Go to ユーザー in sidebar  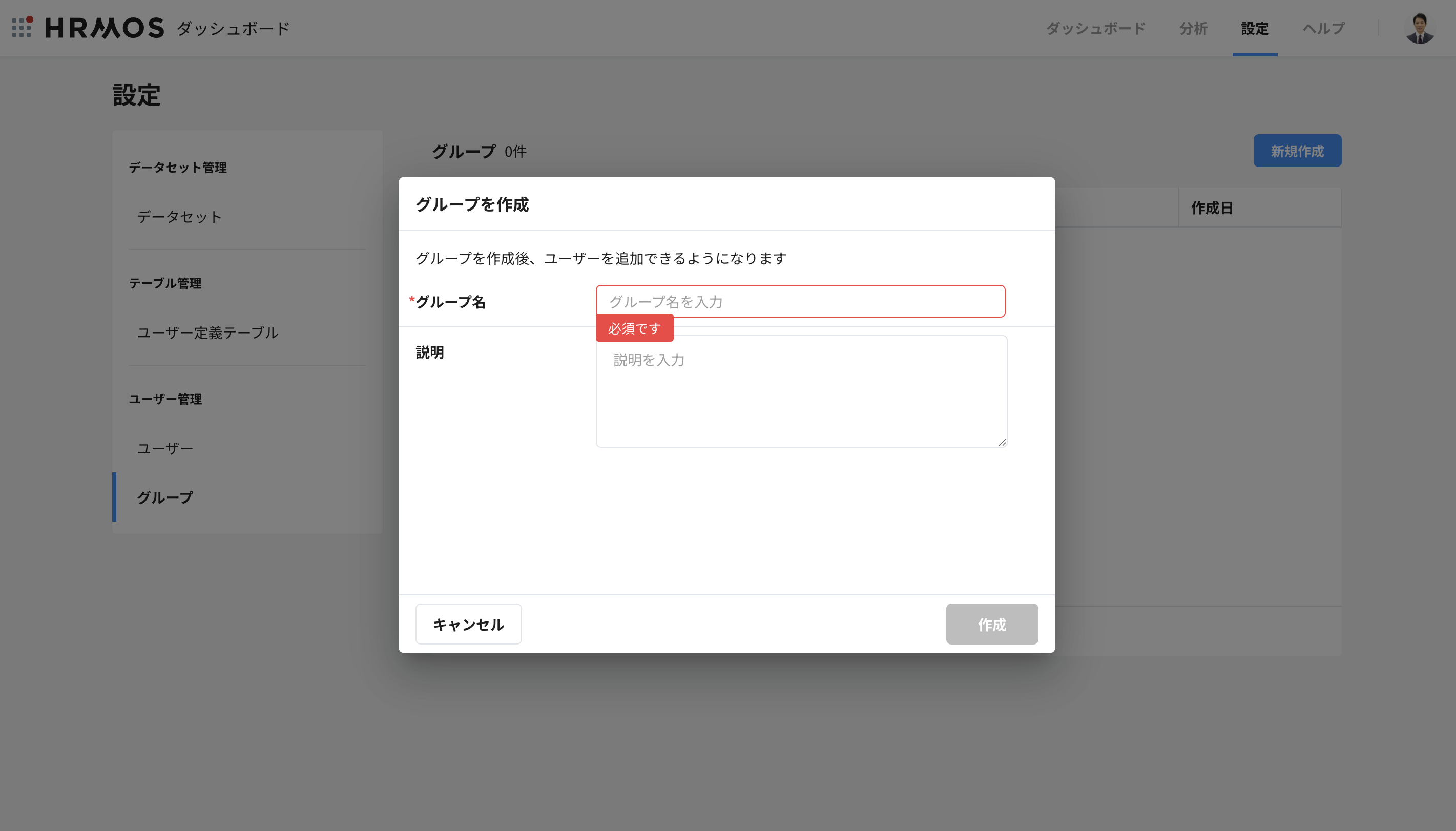(165, 449)
